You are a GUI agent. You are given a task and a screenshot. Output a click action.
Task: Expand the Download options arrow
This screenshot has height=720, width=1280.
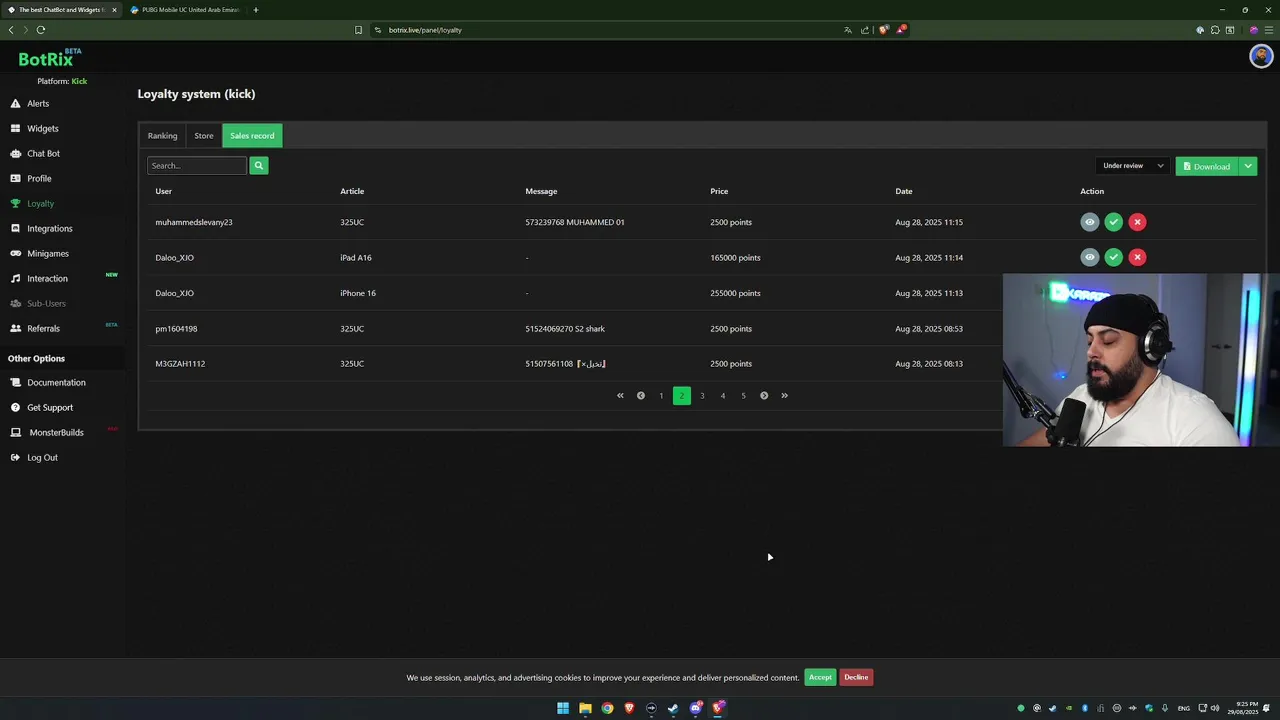click(x=1248, y=166)
